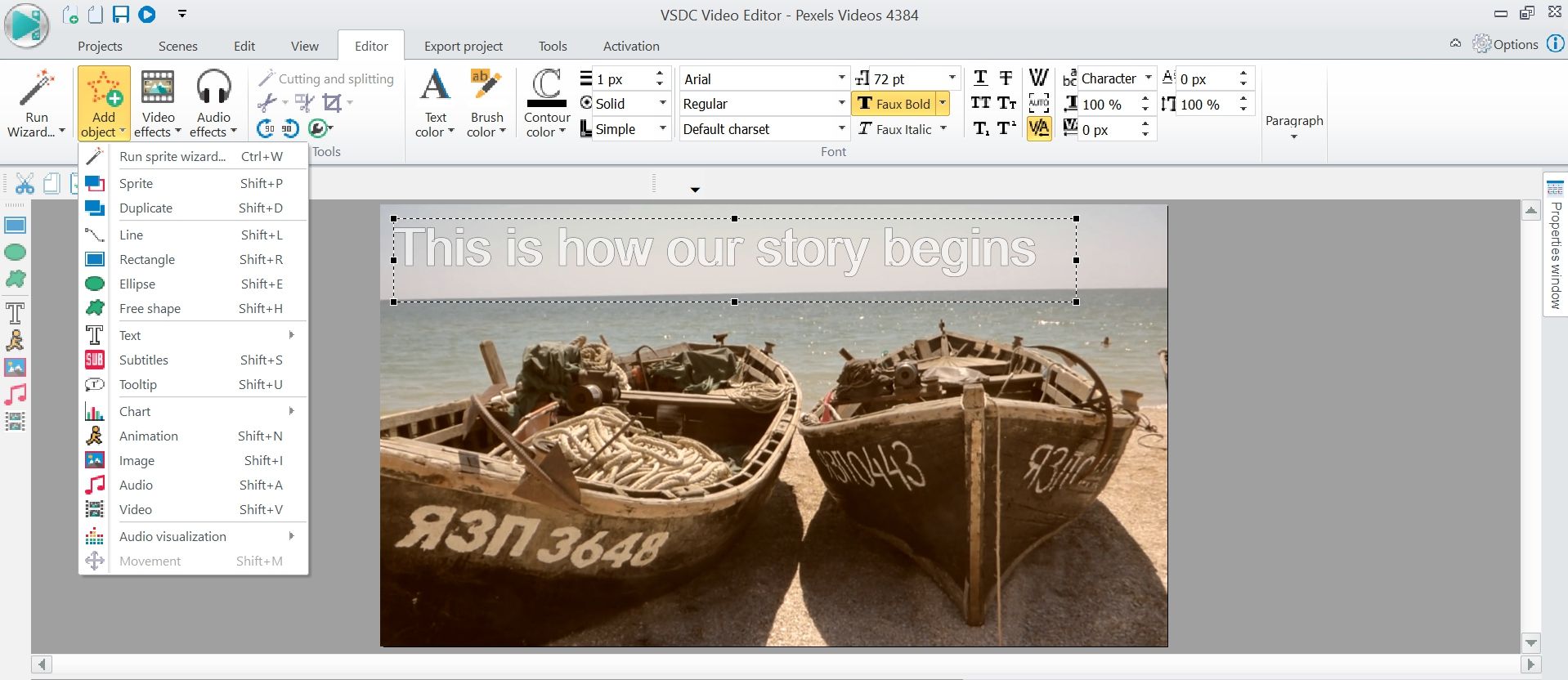Toggle subscript text formatting
1568x680 pixels.
981,128
